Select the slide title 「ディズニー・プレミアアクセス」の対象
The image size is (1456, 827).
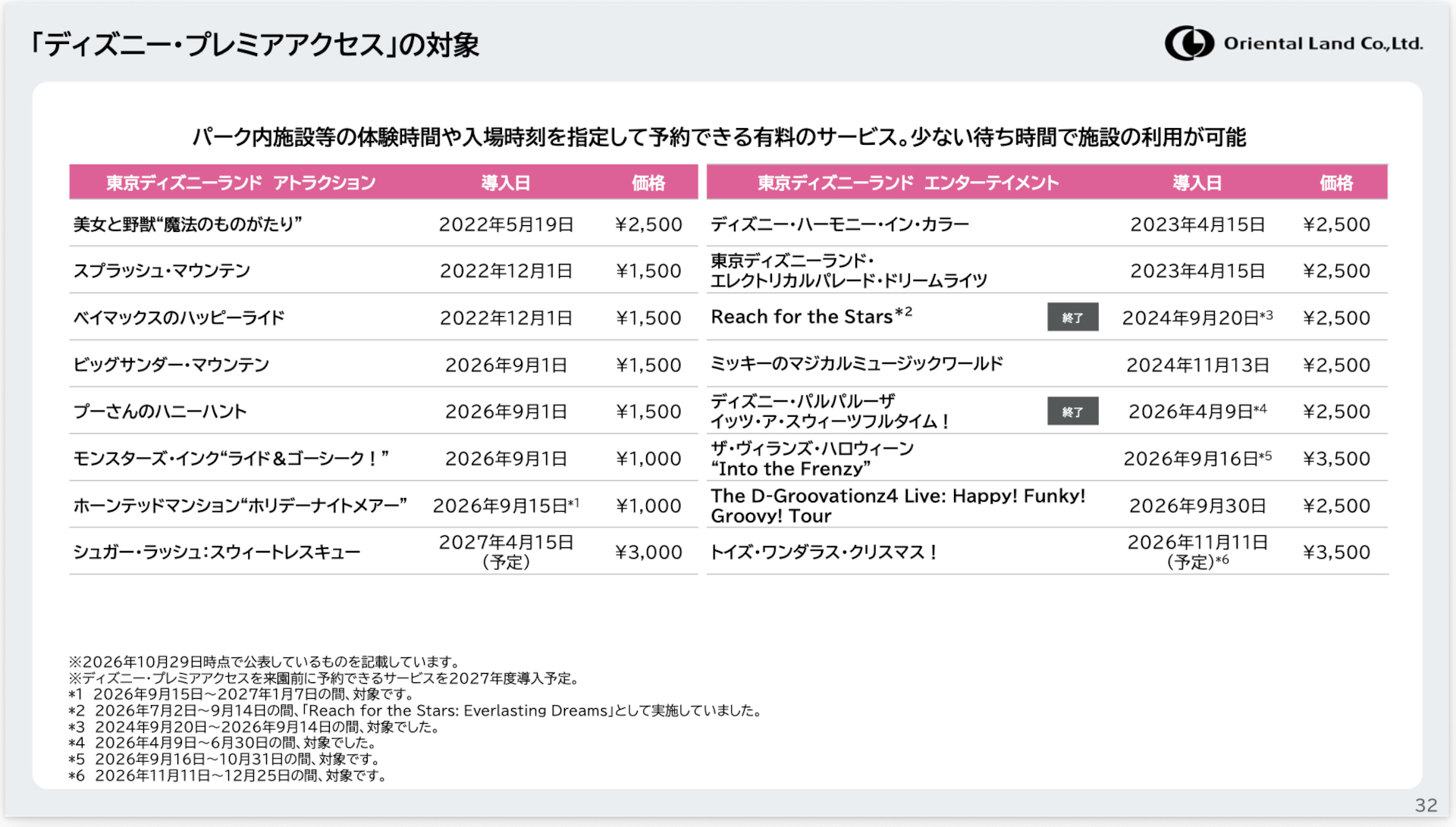coord(254,45)
